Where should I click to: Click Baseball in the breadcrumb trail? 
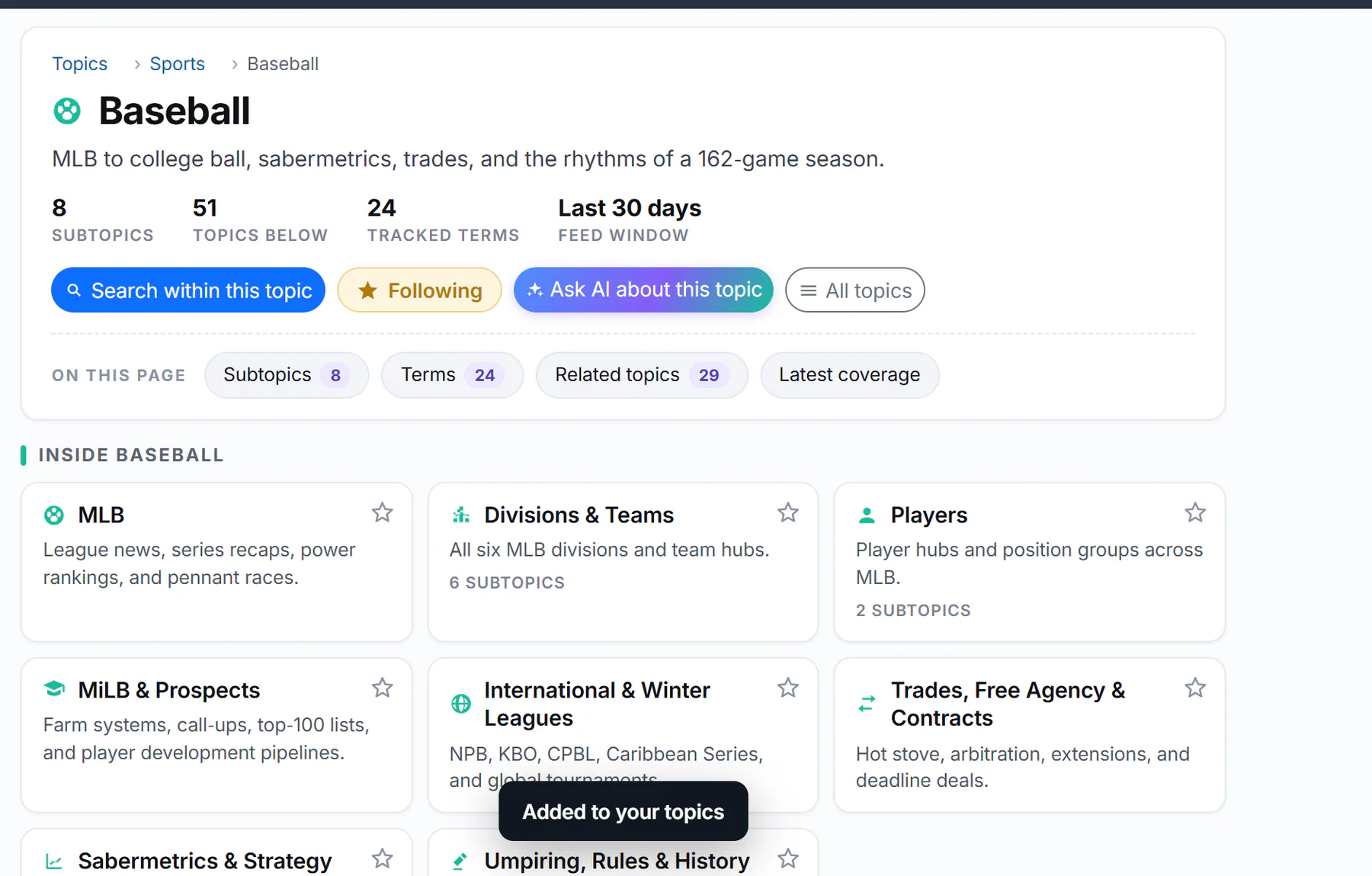tap(283, 64)
